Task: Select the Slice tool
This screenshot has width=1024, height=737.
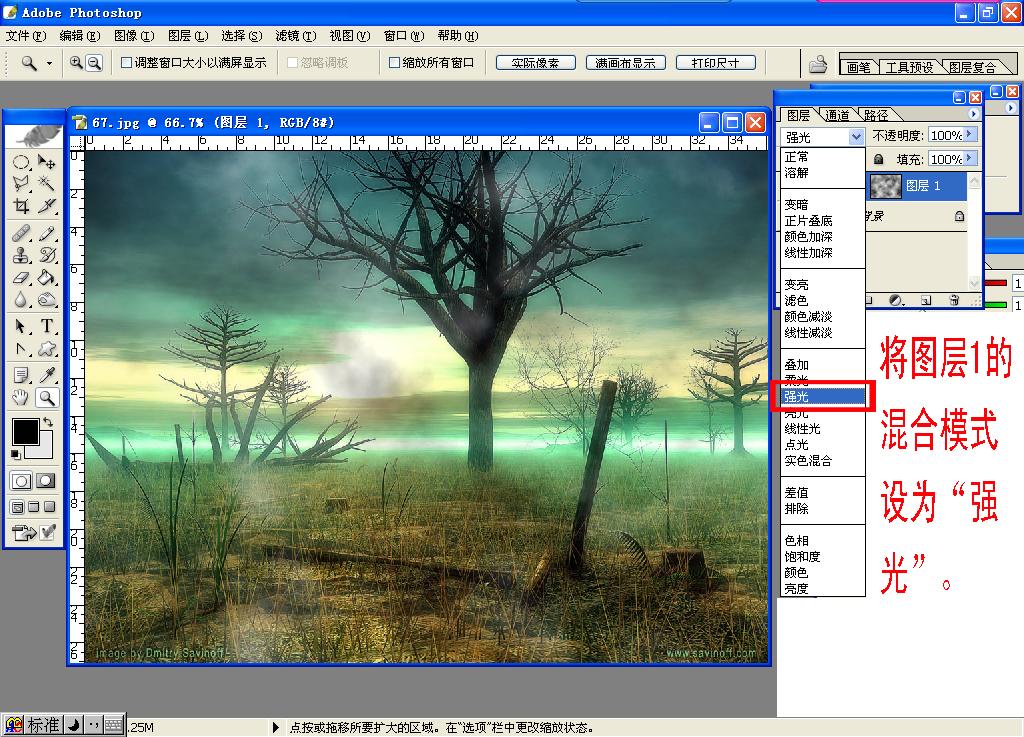Action: (46, 206)
